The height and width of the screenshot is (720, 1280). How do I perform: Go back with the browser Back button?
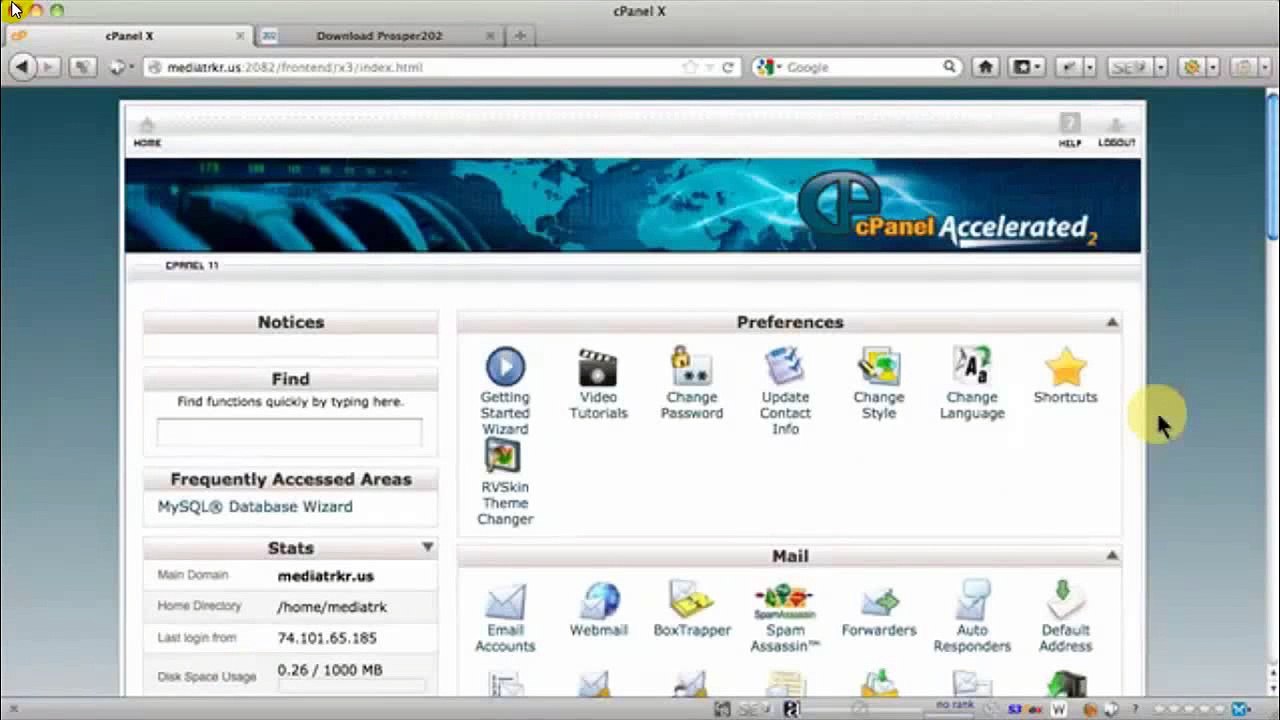[21, 67]
